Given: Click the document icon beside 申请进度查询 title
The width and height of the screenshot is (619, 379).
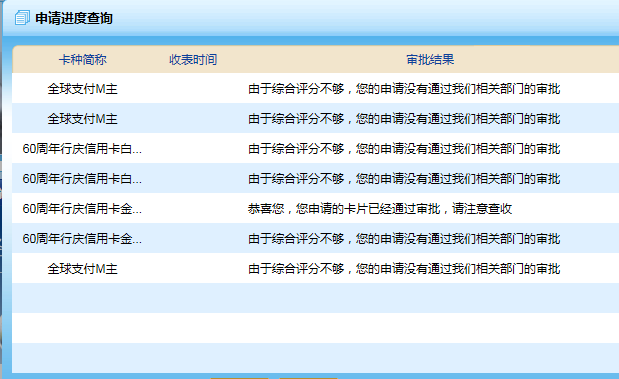Looking at the screenshot, I should point(22,18).
